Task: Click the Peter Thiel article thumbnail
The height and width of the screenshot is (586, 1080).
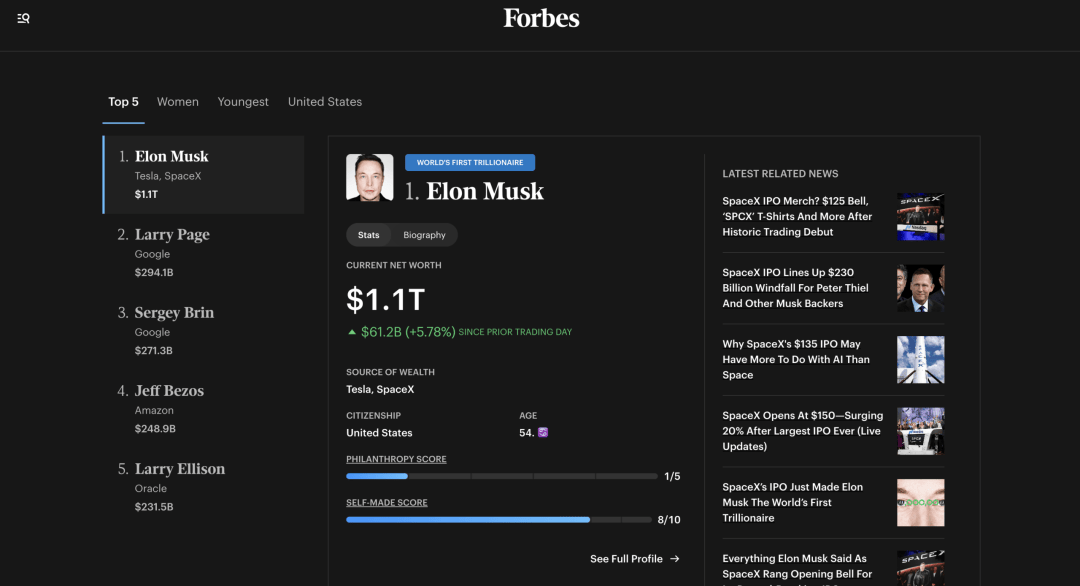Action: coord(920,289)
